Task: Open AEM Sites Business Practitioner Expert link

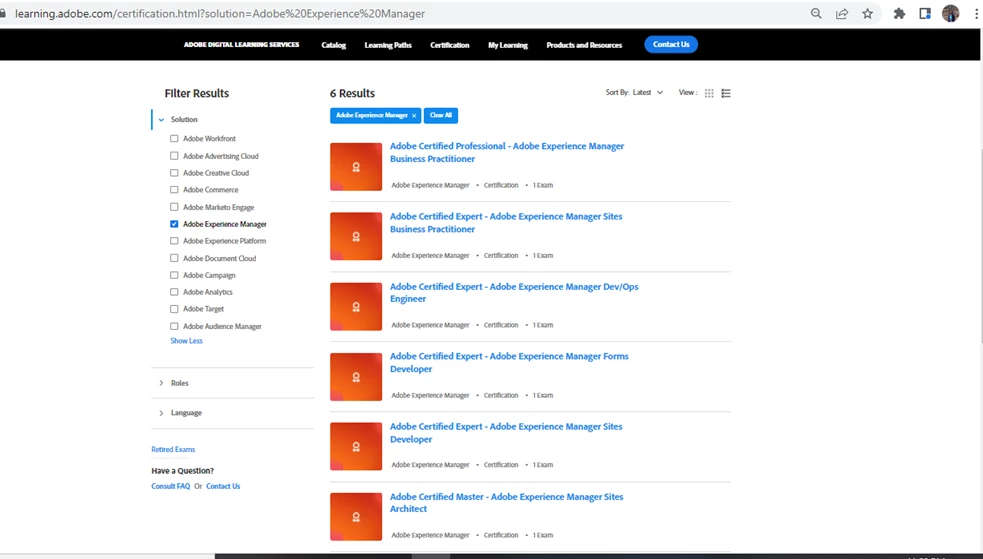Action: point(506,222)
